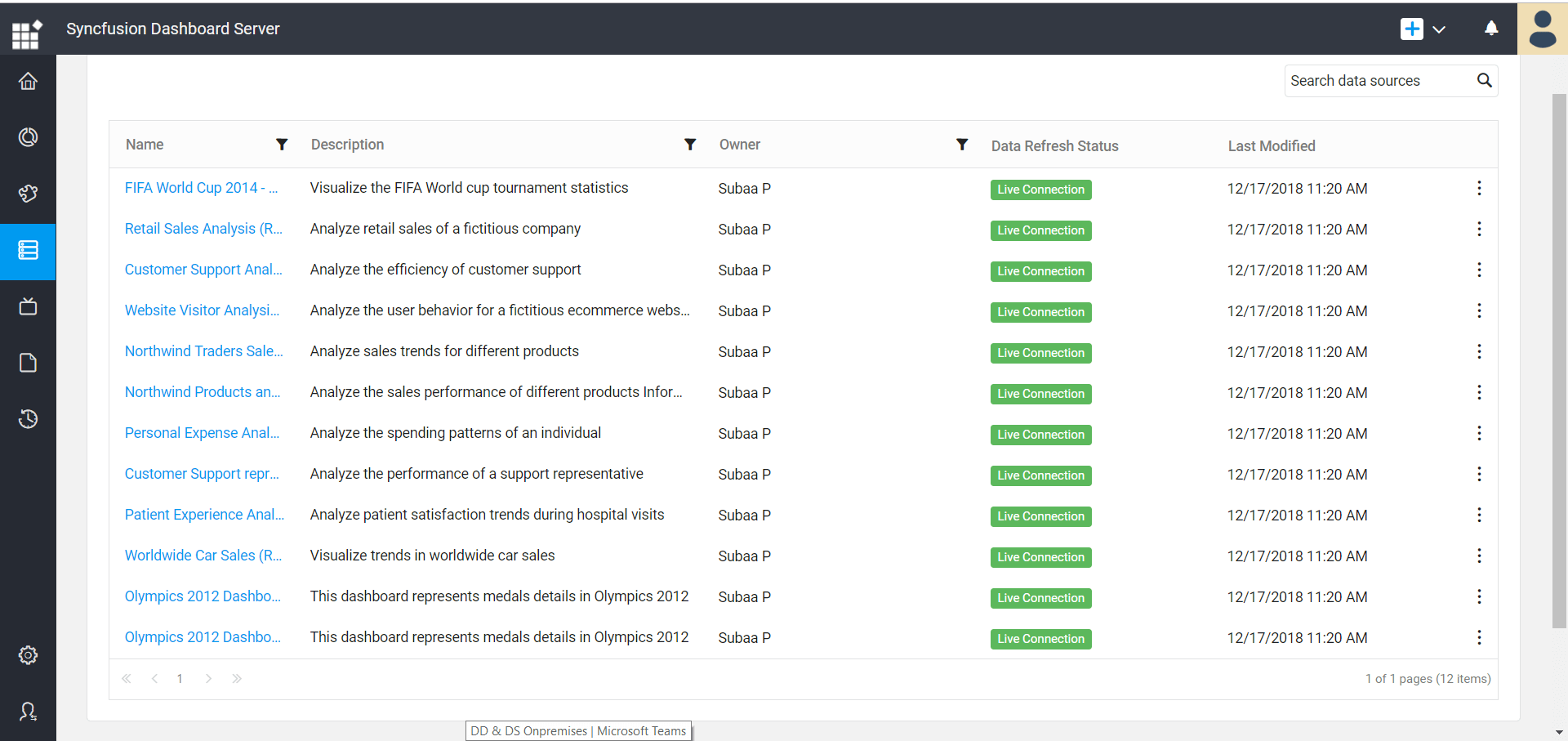Open the Retail Sales Analysis data source

203,229
